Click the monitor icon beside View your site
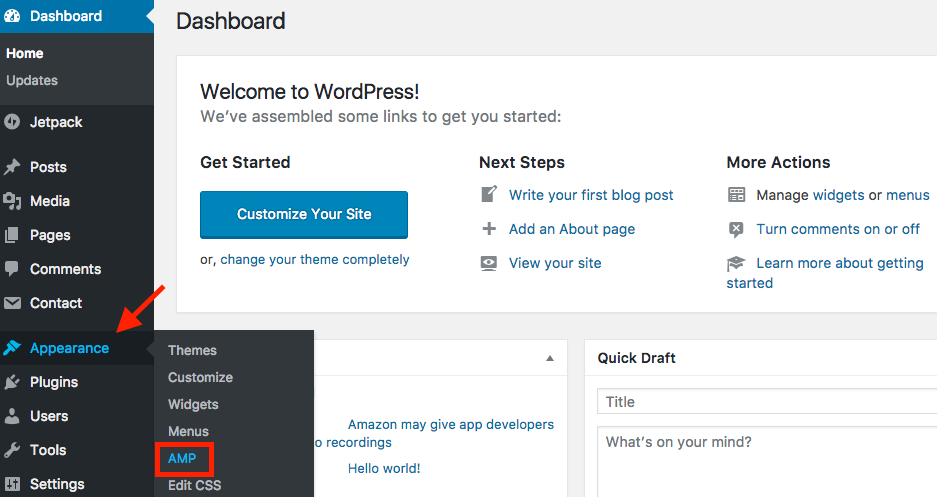 (x=489, y=263)
